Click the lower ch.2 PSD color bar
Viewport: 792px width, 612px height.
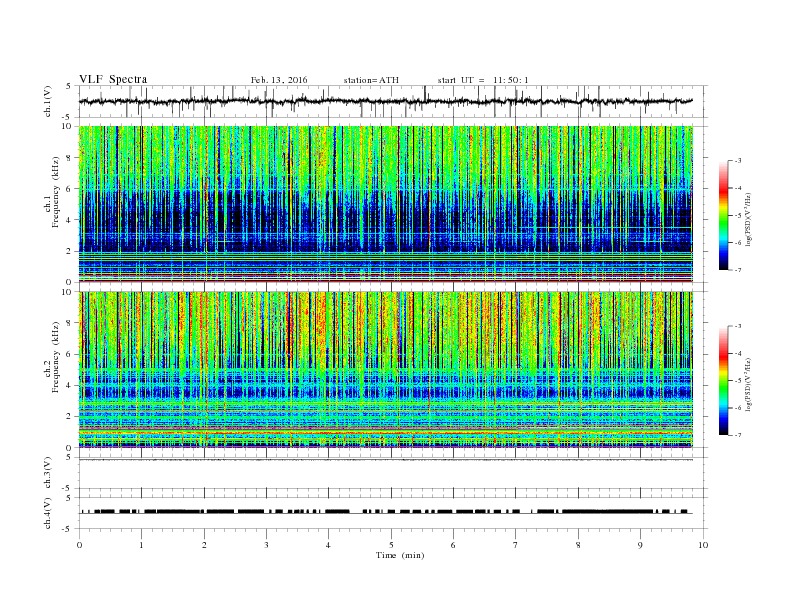click(x=723, y=380)
